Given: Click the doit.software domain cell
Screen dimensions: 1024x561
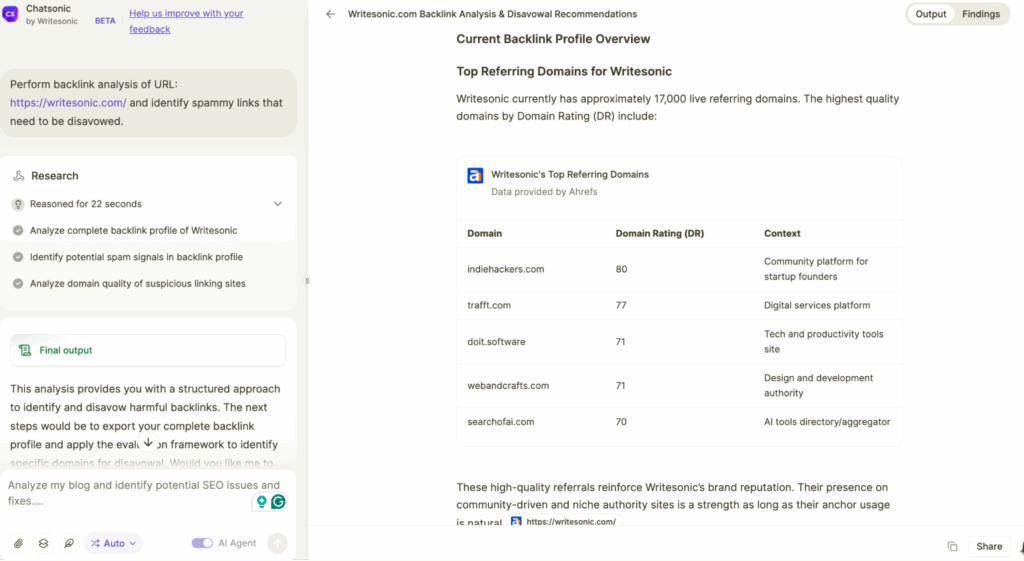Looking at the screenshot, I should [x=496, y=342].
